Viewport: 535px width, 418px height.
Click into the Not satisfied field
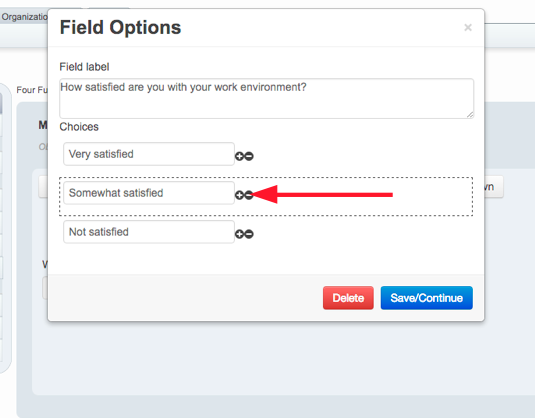149,232
